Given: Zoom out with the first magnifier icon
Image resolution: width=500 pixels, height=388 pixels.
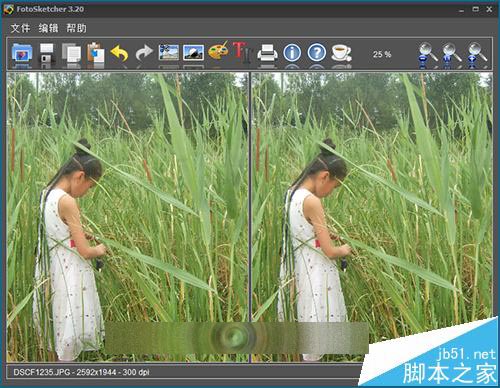Looking at the screenshot, I should (x=428, y=53).
